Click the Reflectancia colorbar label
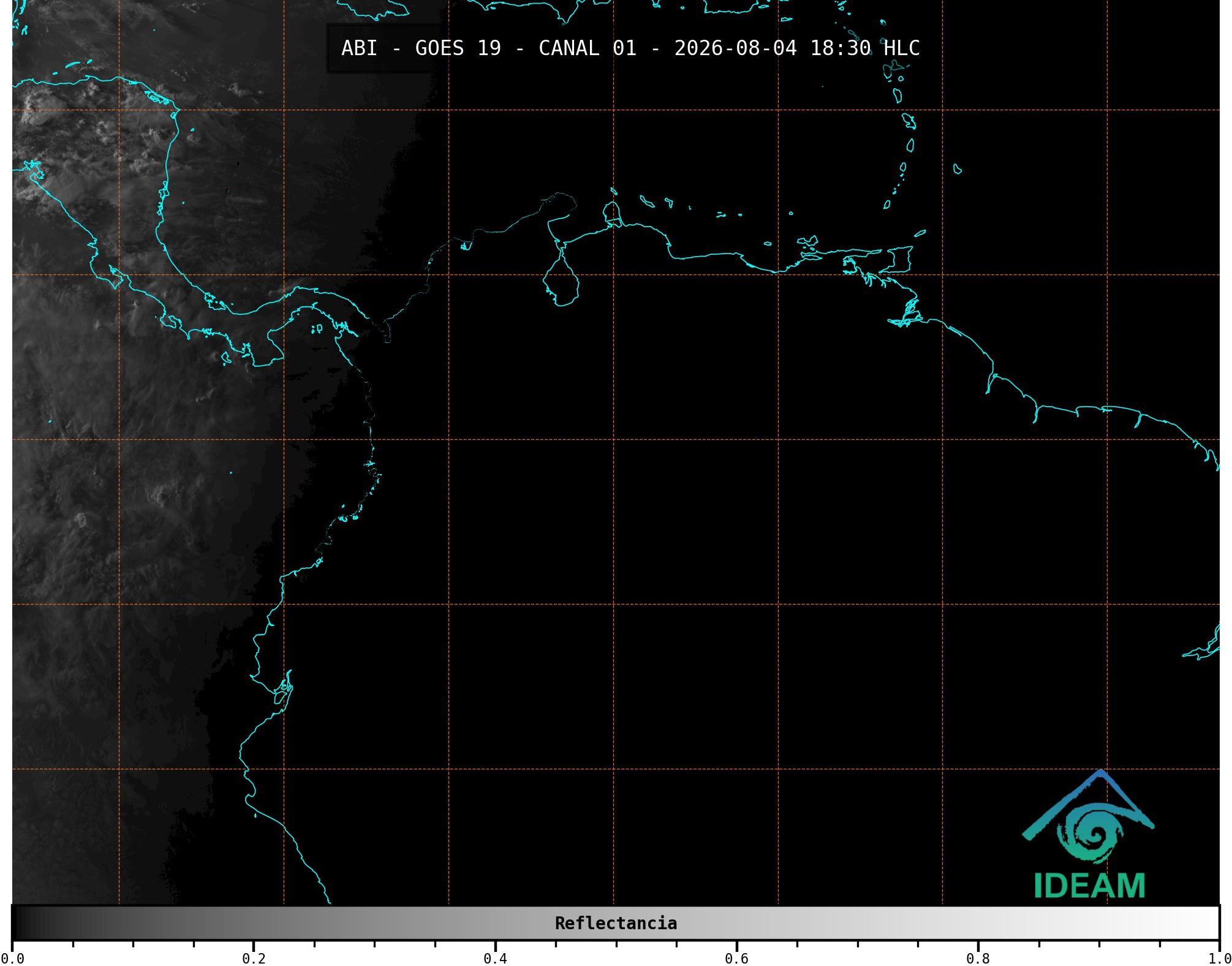The height and width of the screenshot is (966, 1232). [616, 923]
